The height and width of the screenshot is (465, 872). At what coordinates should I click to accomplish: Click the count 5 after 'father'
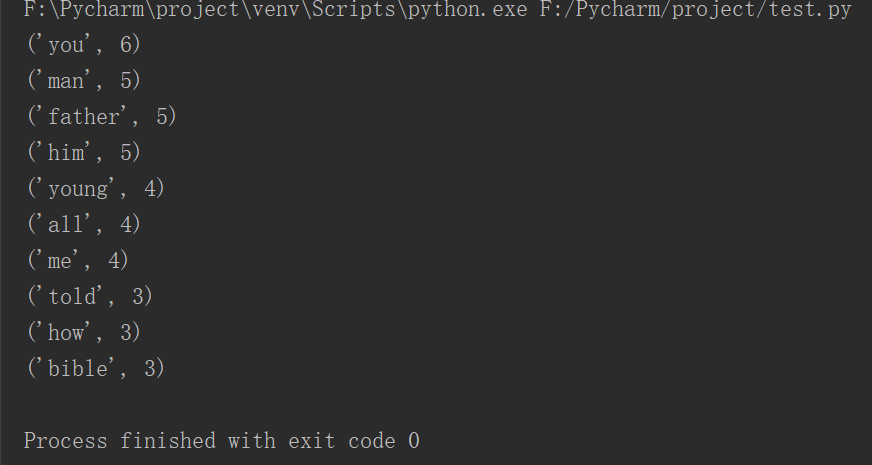click(x=162, y=117)
